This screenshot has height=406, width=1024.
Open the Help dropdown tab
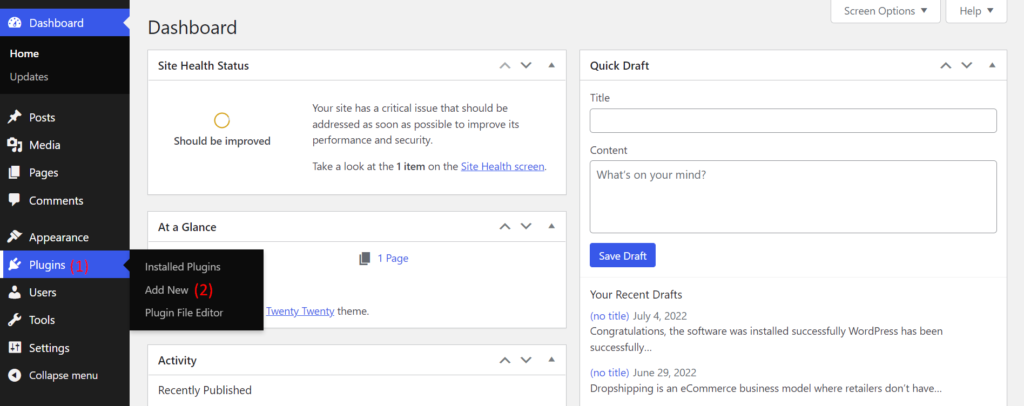click(x=976, y=11)
